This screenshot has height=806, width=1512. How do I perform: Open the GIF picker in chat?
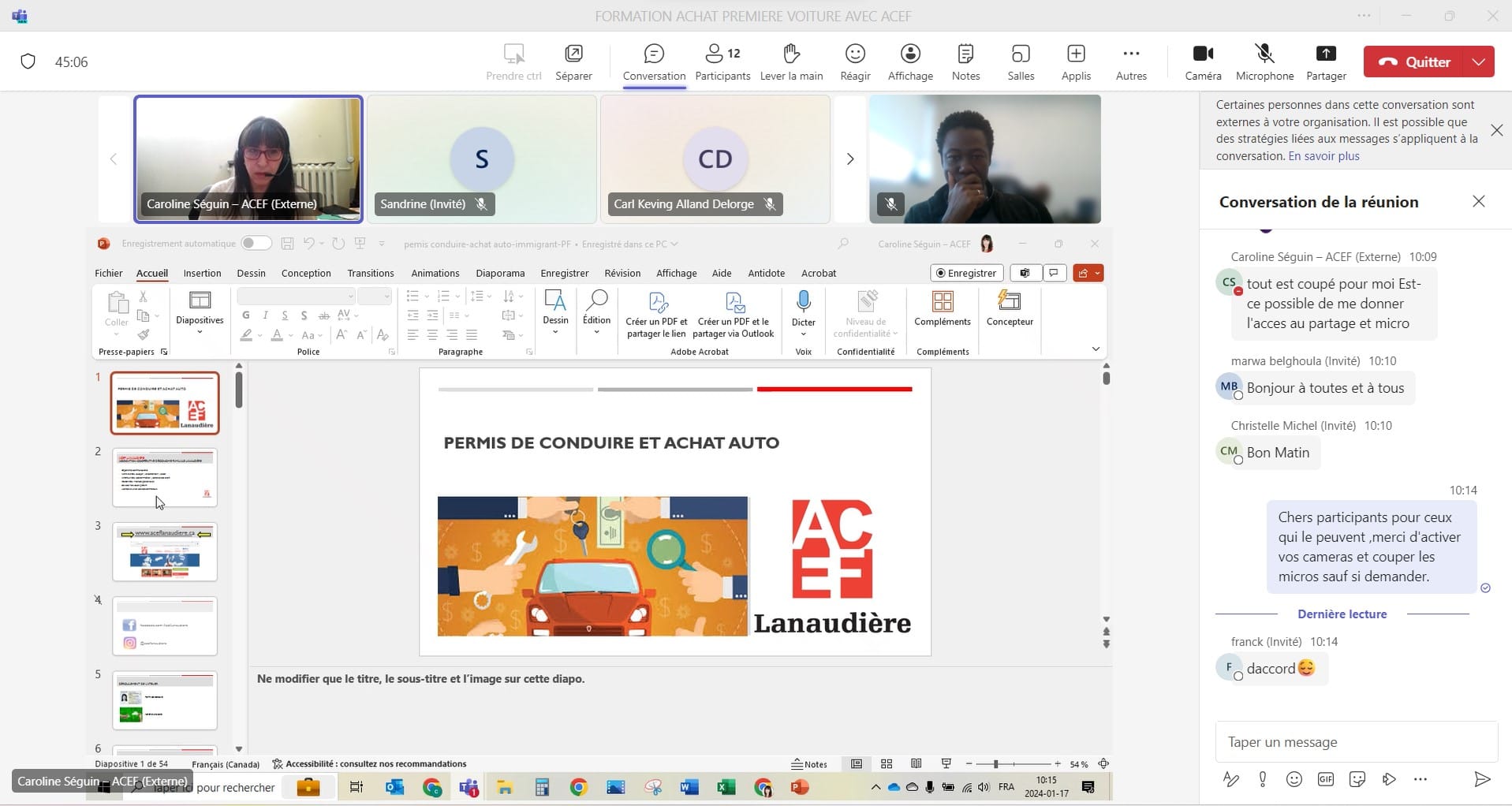1325,779
